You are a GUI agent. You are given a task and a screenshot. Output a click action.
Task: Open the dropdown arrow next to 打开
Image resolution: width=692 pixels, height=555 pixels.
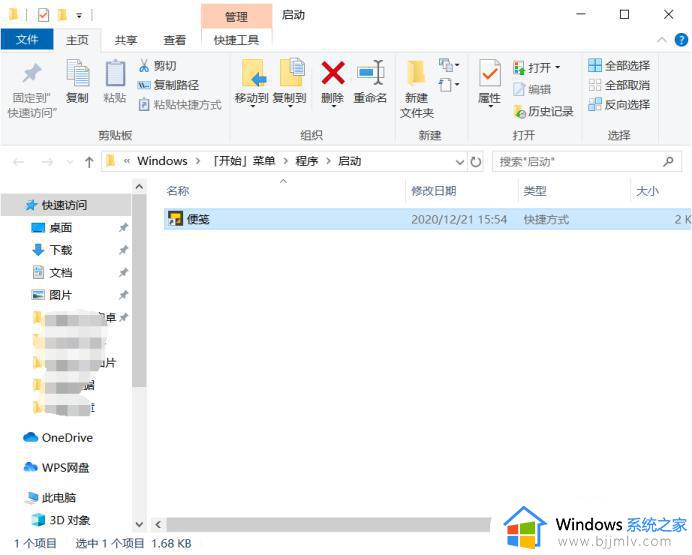pyautogui.click(x=557, y=68)
